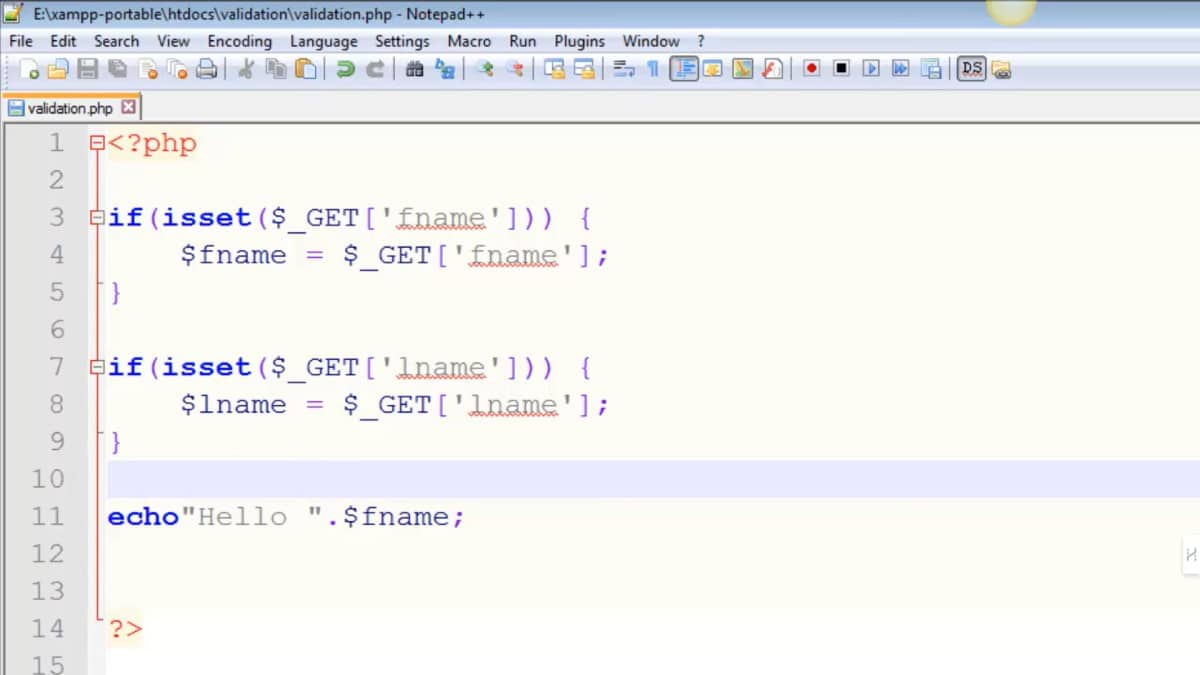Image resolution: width=1200 pixels, height=675 pixels.
Task: Toggle DSpellCheck DS spell checking button
Action: tap(971, 69)
